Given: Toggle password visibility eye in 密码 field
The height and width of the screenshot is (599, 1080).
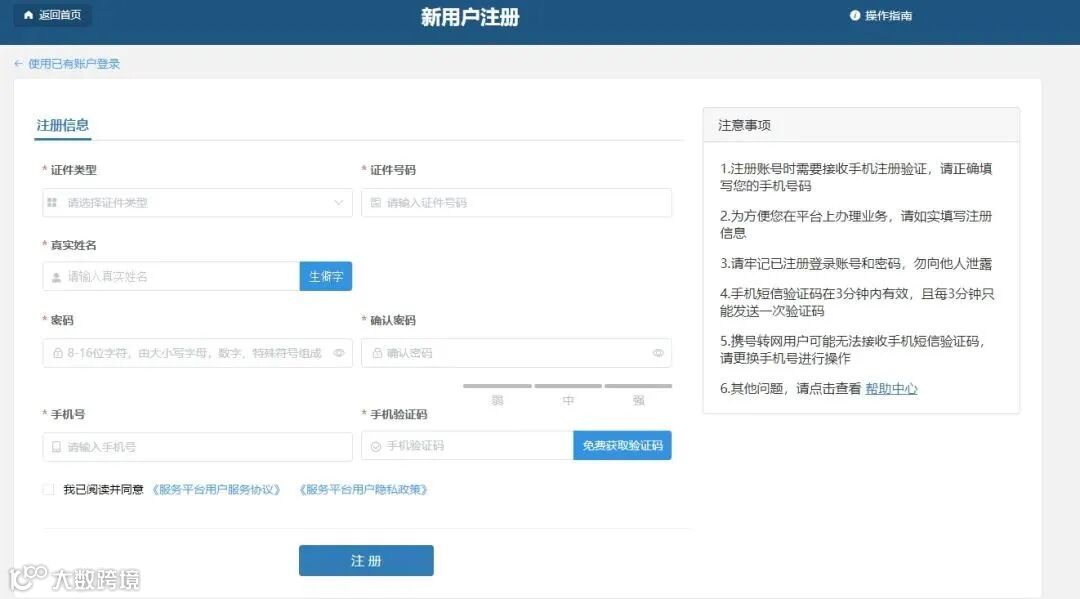Looking at the screenshot, I should [339, 353].
